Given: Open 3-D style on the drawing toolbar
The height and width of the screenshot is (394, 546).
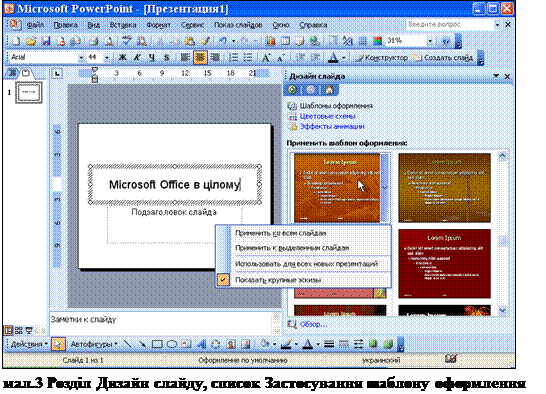Looking at the screenshot, I should [x=388, y=344].
